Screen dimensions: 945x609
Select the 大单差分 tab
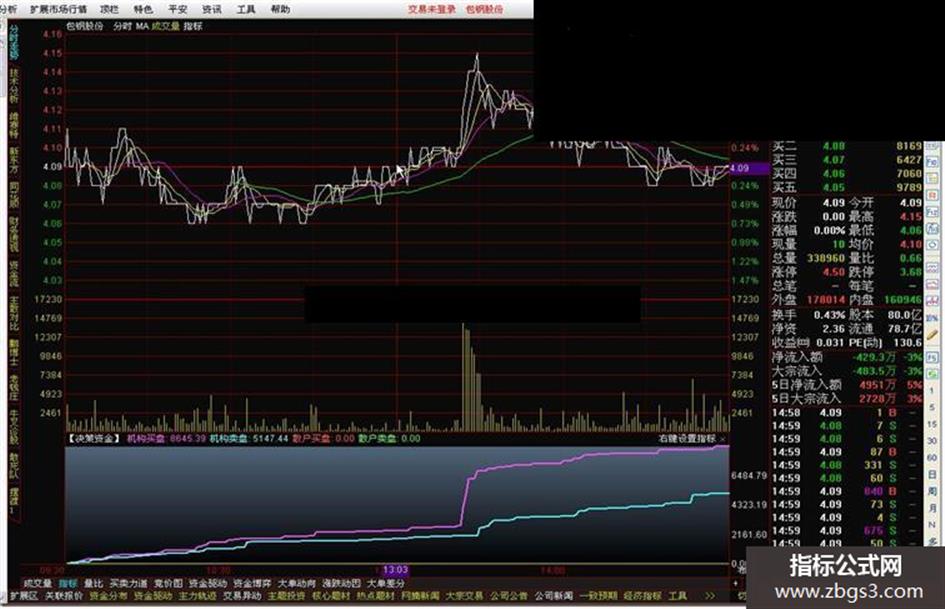coord(386,584)
